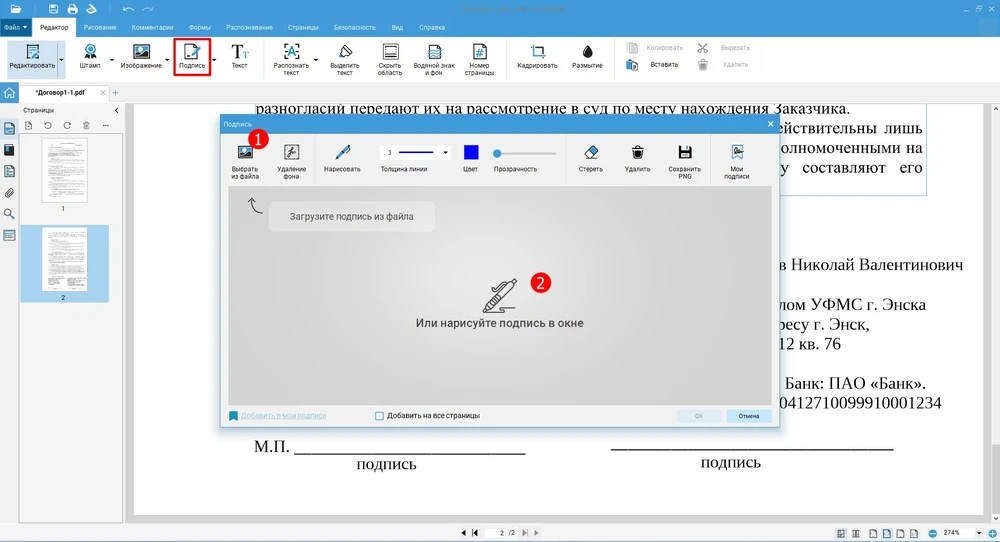
Task: Click the Добавить в мои подписи link
Action: click(x=283, y=416)
